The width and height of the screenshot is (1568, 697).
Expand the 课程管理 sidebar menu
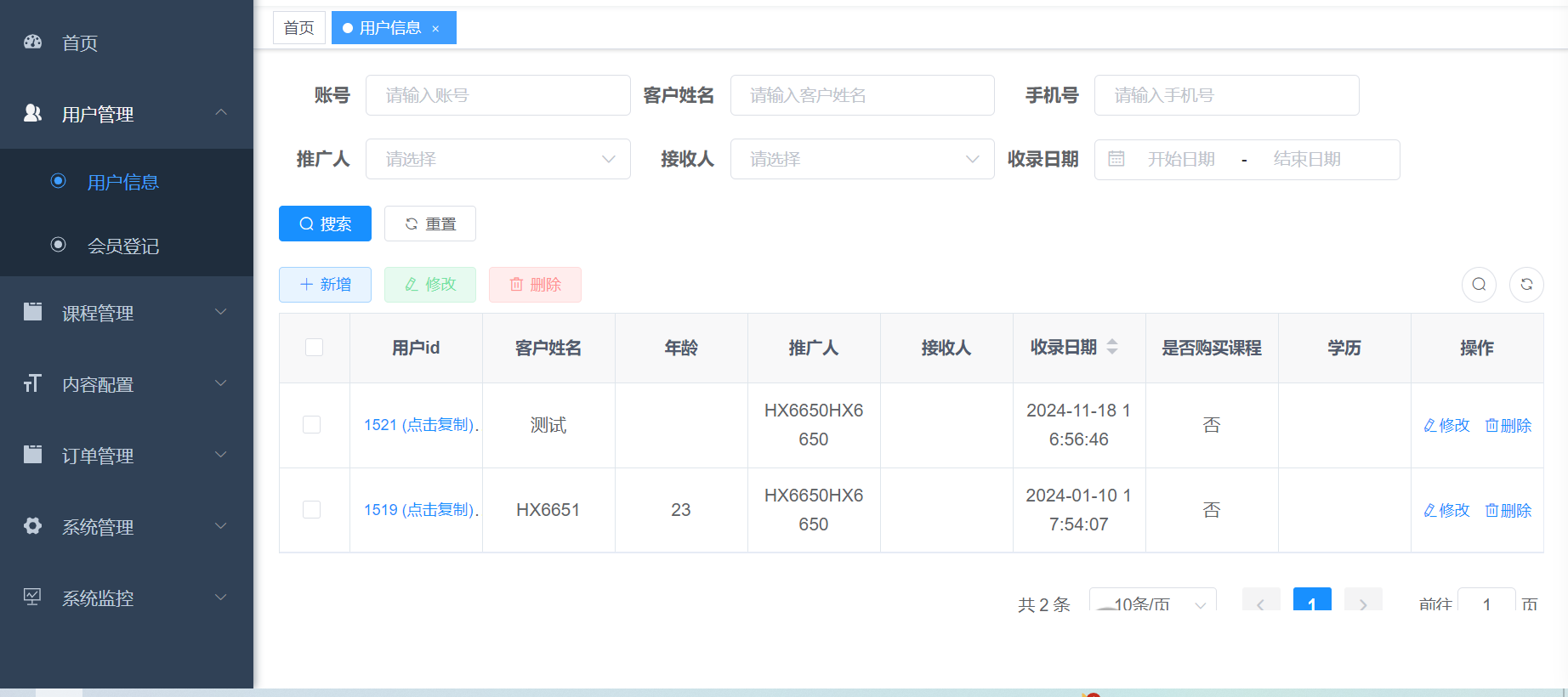point(126,313)
